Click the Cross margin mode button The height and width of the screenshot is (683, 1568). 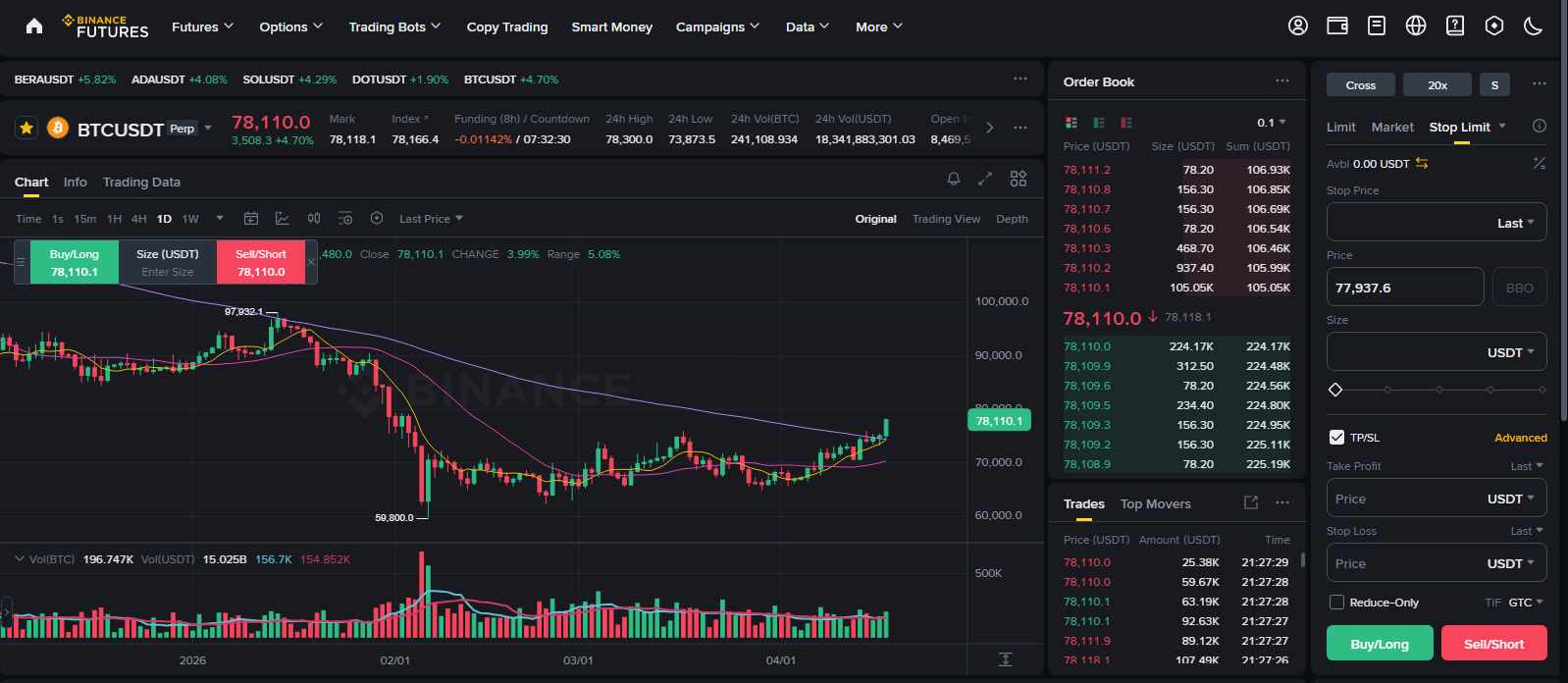click(1361, 85)
